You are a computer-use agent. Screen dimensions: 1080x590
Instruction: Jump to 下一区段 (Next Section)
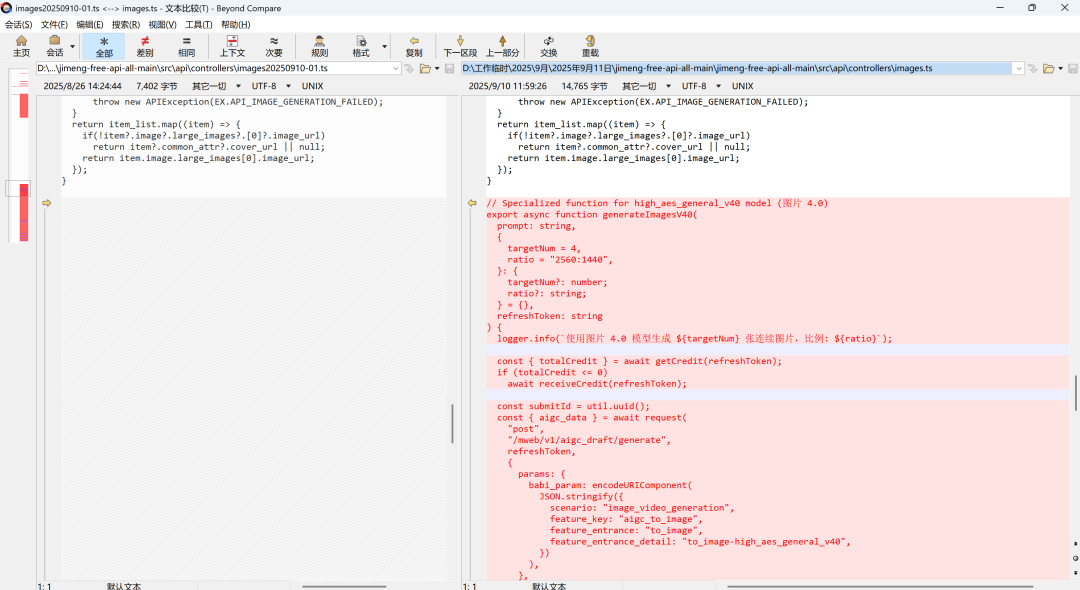[460, 46]
